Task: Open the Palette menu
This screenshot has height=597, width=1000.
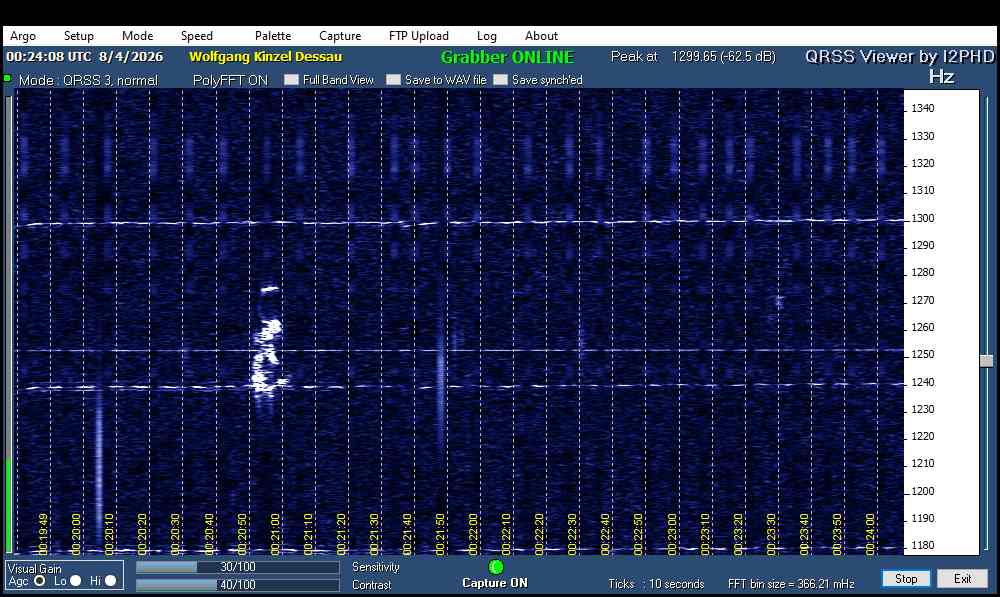Action: coord(273,36)
